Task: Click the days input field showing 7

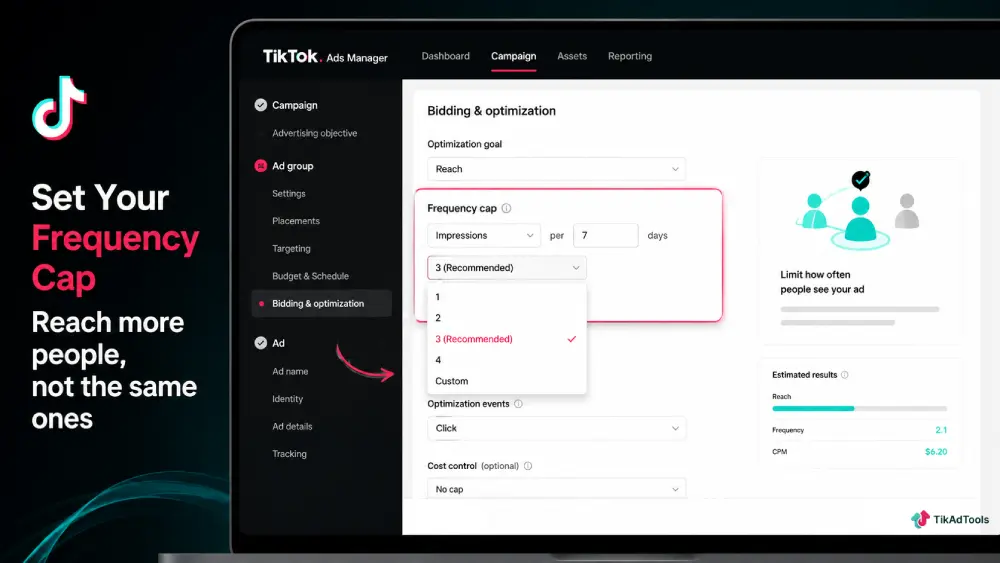Action: 605,235
